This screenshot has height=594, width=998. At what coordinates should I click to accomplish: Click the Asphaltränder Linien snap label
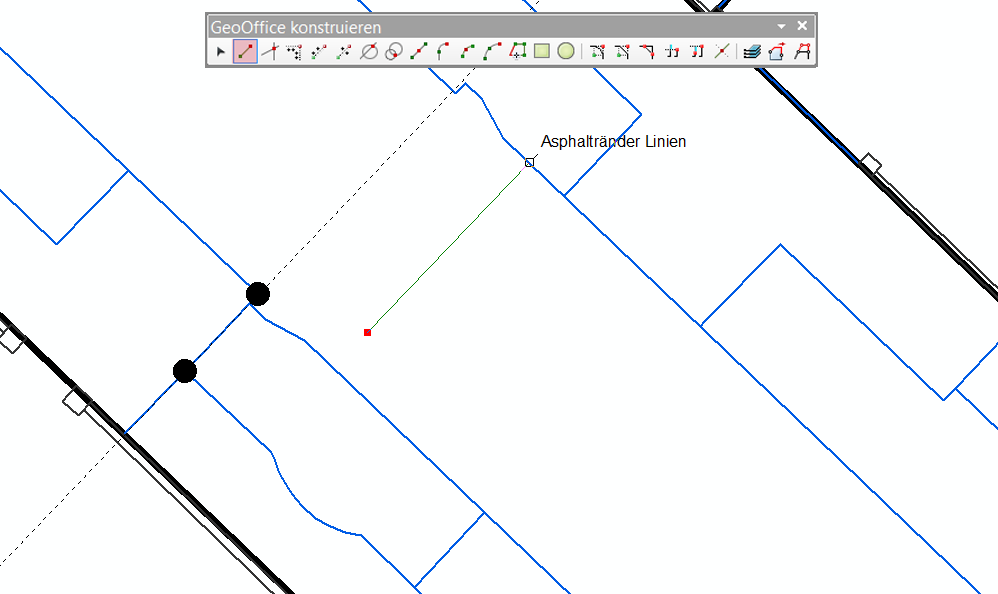[x=613, y=142]
